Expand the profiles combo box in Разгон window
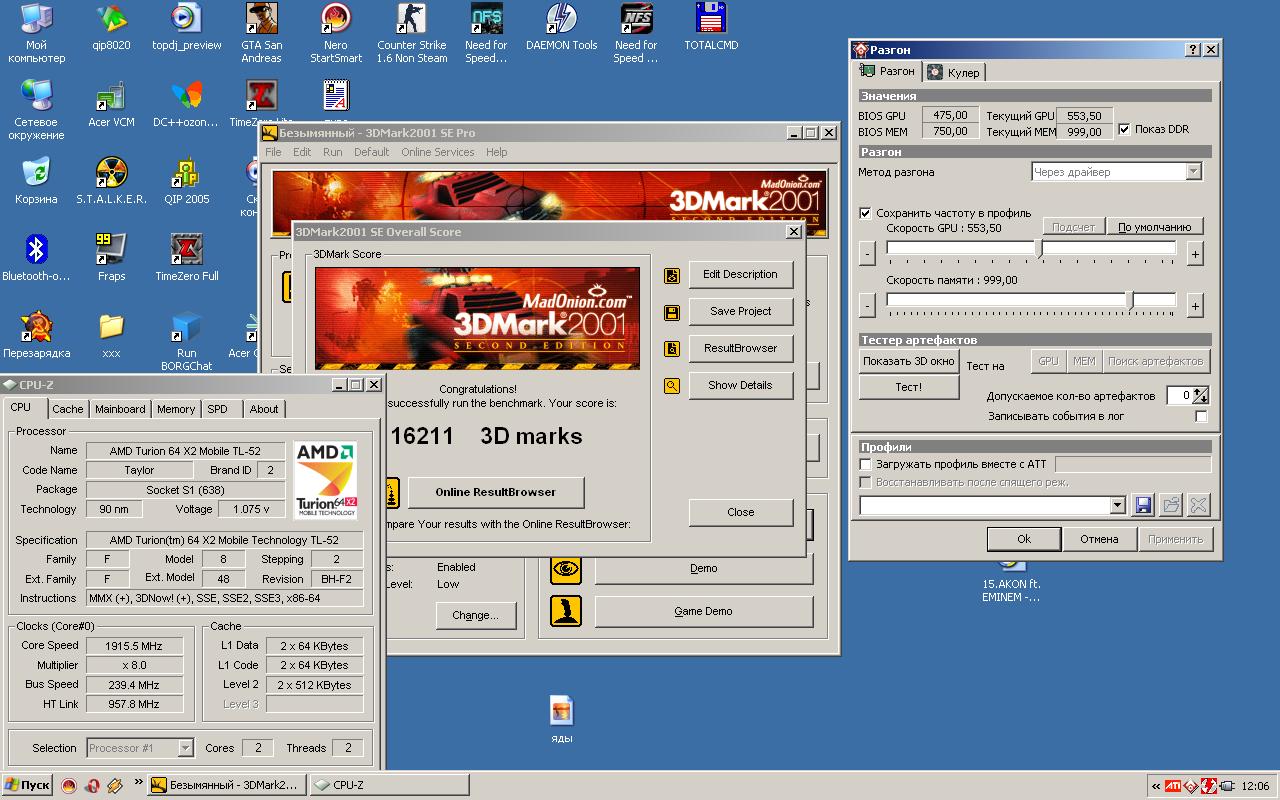1280x800 pixels. [x=1118, y=506]
